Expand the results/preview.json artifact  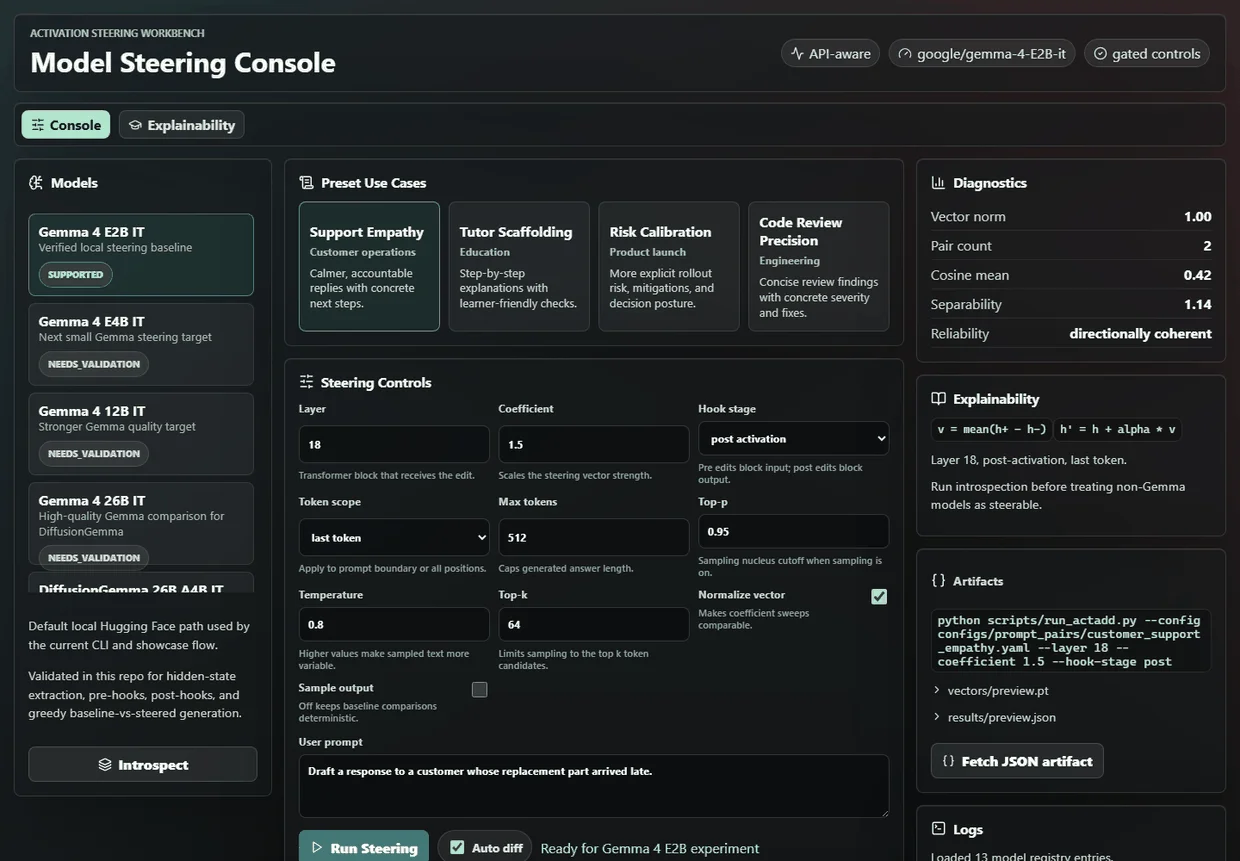[994, 717]
